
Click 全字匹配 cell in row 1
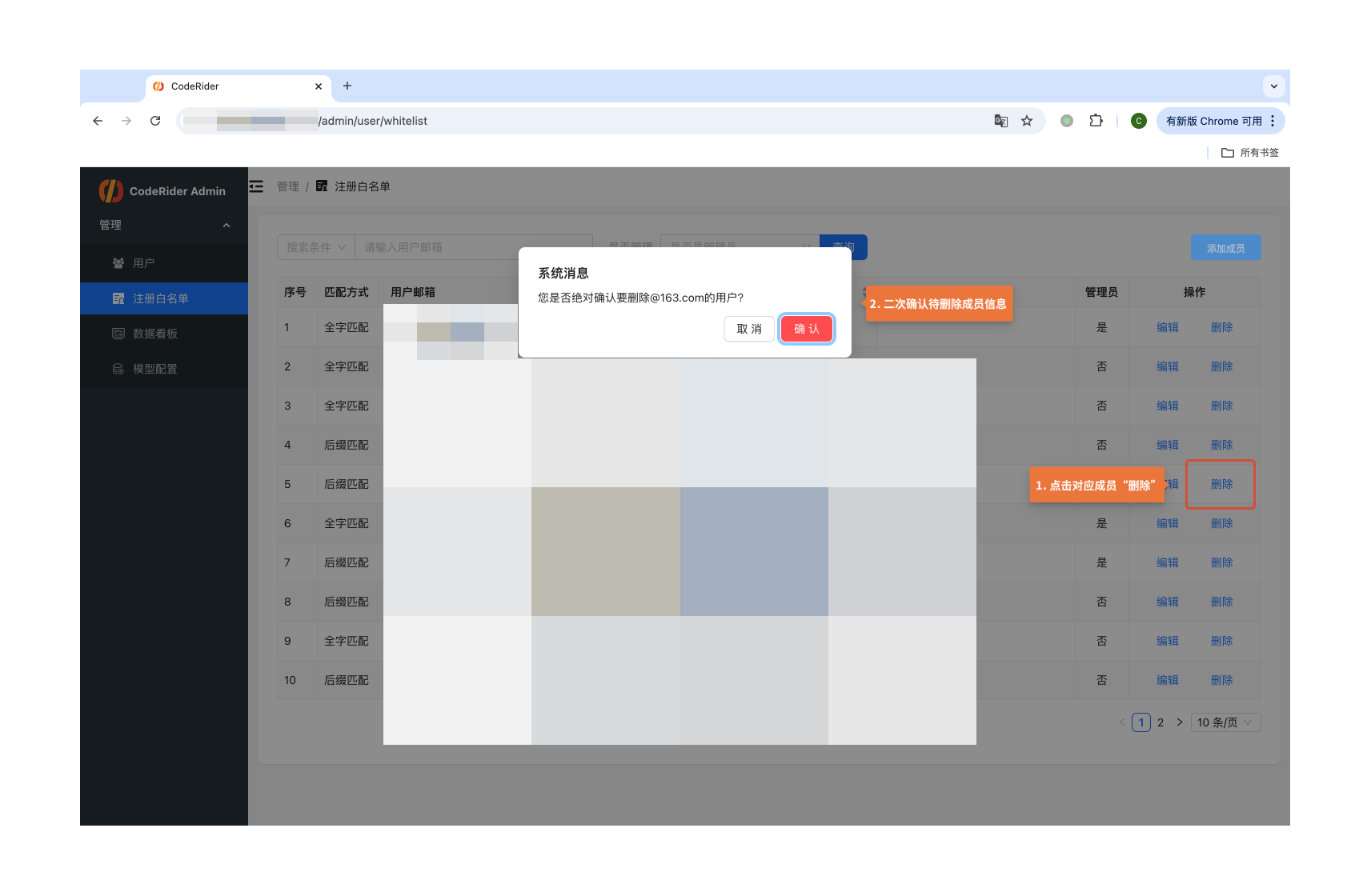click(347, 327)
